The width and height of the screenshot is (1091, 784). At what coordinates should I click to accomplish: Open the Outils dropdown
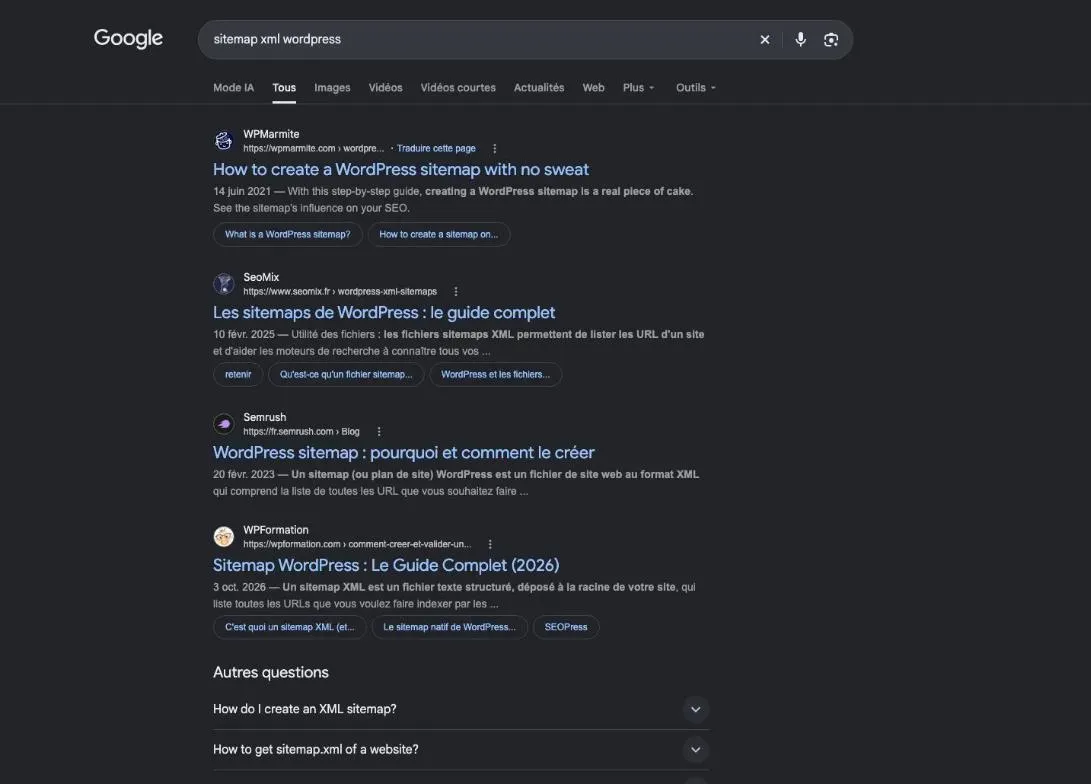pyautogui.click(x=696, y=88)
